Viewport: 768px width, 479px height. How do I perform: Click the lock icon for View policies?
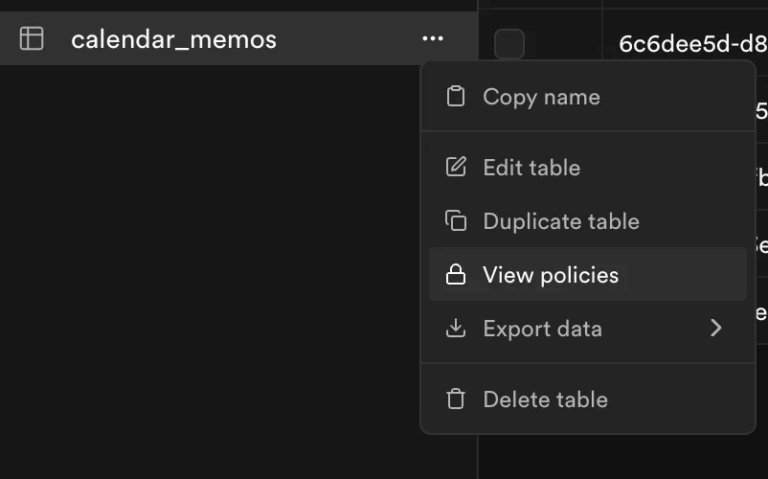coord(456,275)
